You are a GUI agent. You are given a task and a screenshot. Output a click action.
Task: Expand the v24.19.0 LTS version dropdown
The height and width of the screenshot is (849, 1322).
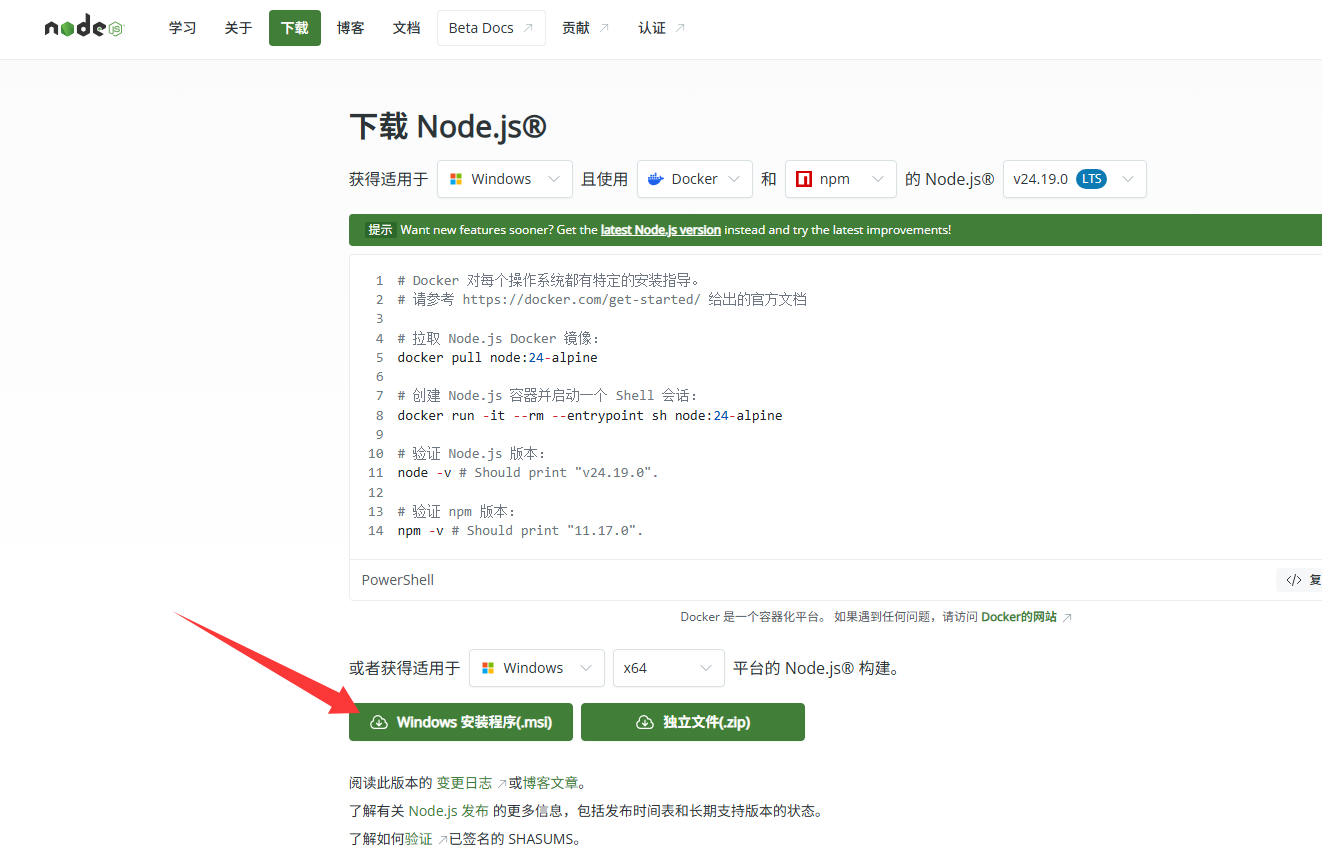click(1075, 179)
